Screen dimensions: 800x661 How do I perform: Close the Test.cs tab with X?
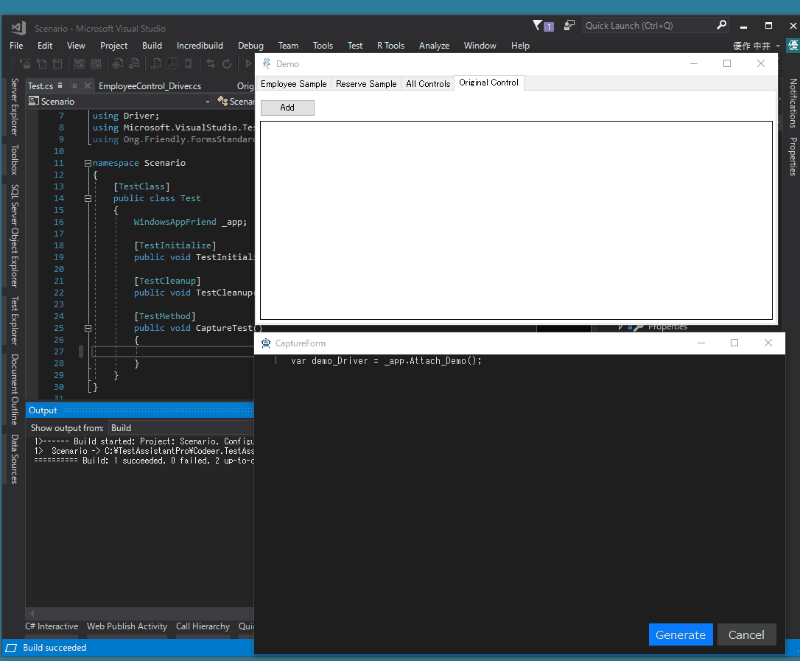[x=87, y=86]
